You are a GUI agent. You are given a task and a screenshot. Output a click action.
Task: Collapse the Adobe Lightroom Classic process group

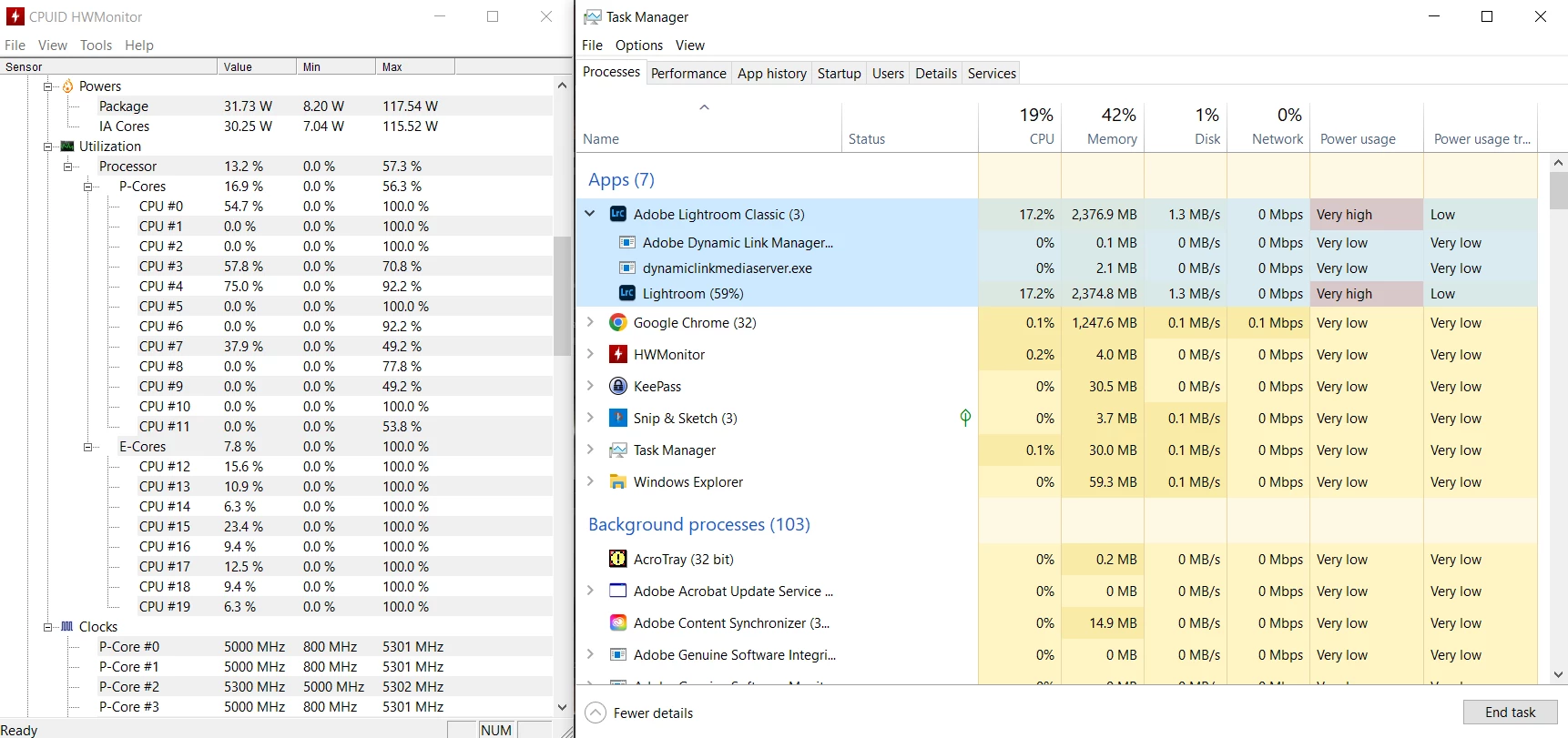click(589, 214)
